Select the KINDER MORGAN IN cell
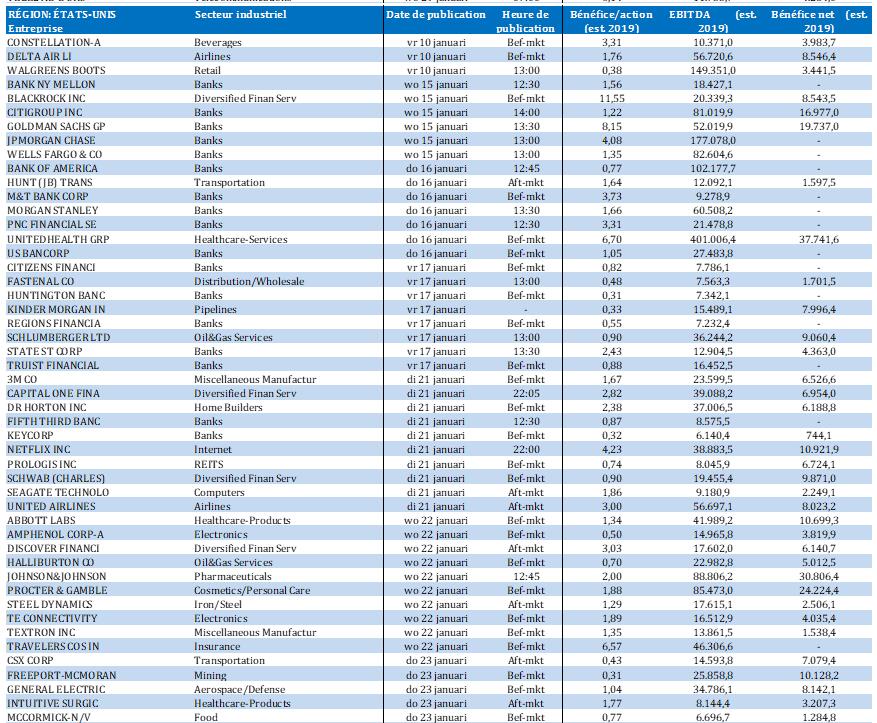The width and height of the screenshot is (877, 723). coord(56,309)
